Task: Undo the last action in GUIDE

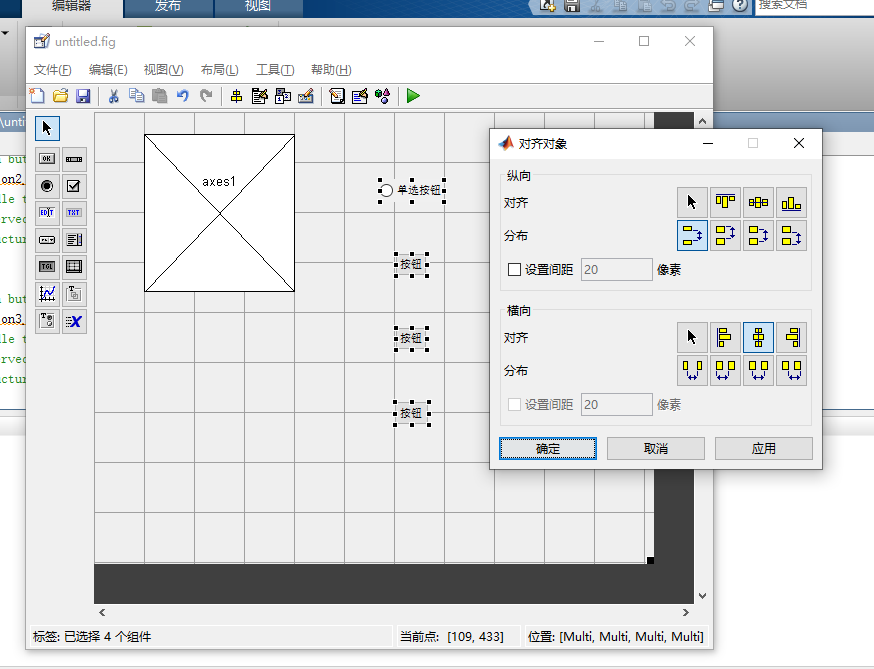Action: click(183, 96)
